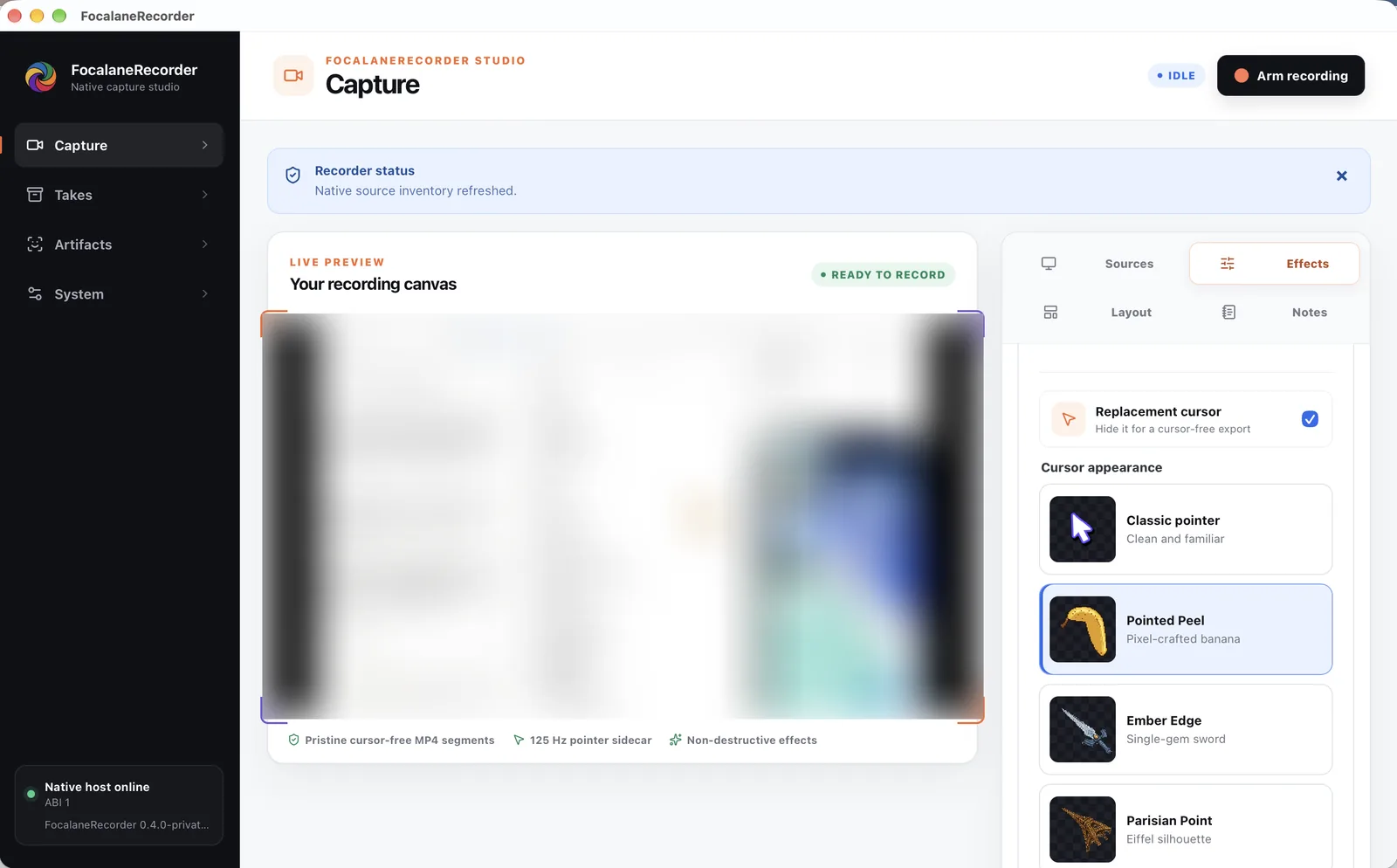Click the FocalaneRecorder swirl logo
Viewport: 1397px width, 868px height.
41,77
